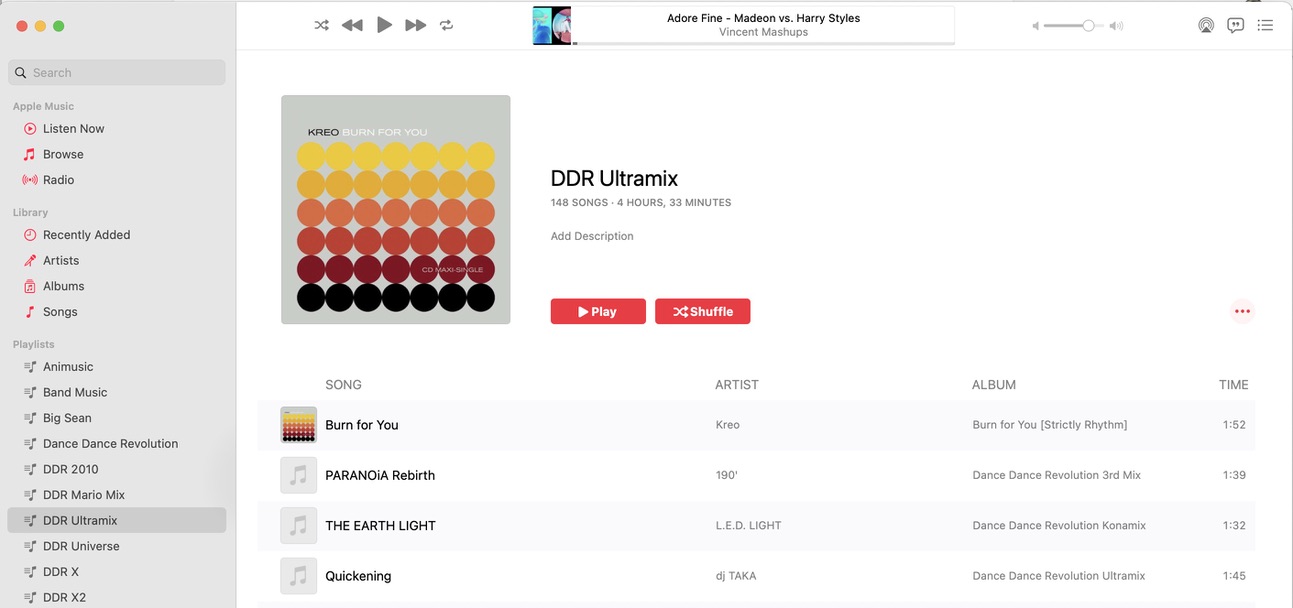Viewport: 1293px width, 608px height.
Task: Click THE EARTH LIGHT music note icon
Action: [x=299, y=526]
